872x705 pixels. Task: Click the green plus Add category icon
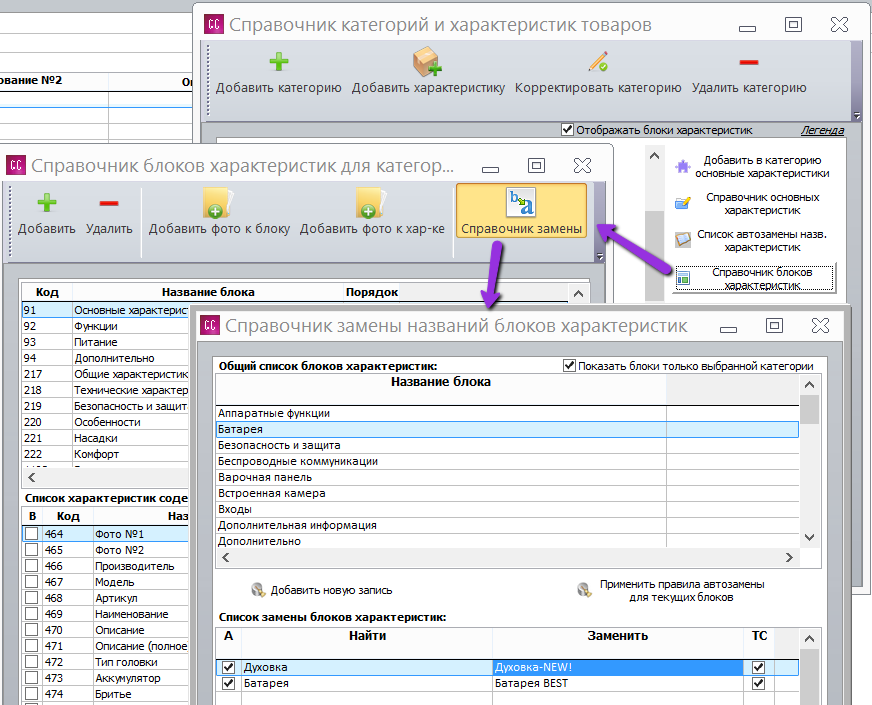click(x=279, y=62)
